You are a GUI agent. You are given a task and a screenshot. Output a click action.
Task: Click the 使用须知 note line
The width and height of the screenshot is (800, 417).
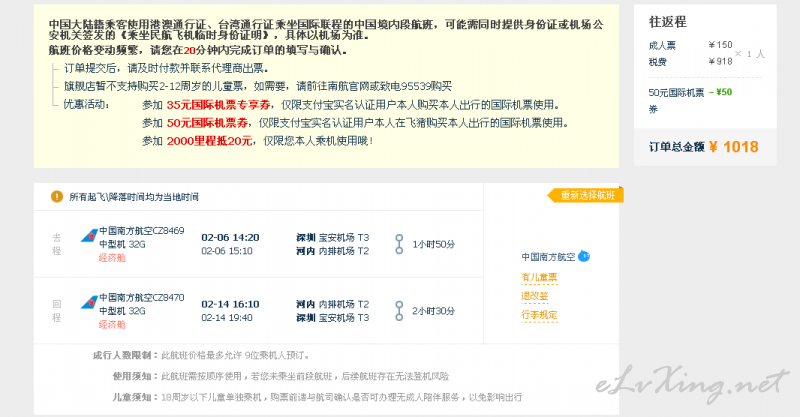point(281,376)
